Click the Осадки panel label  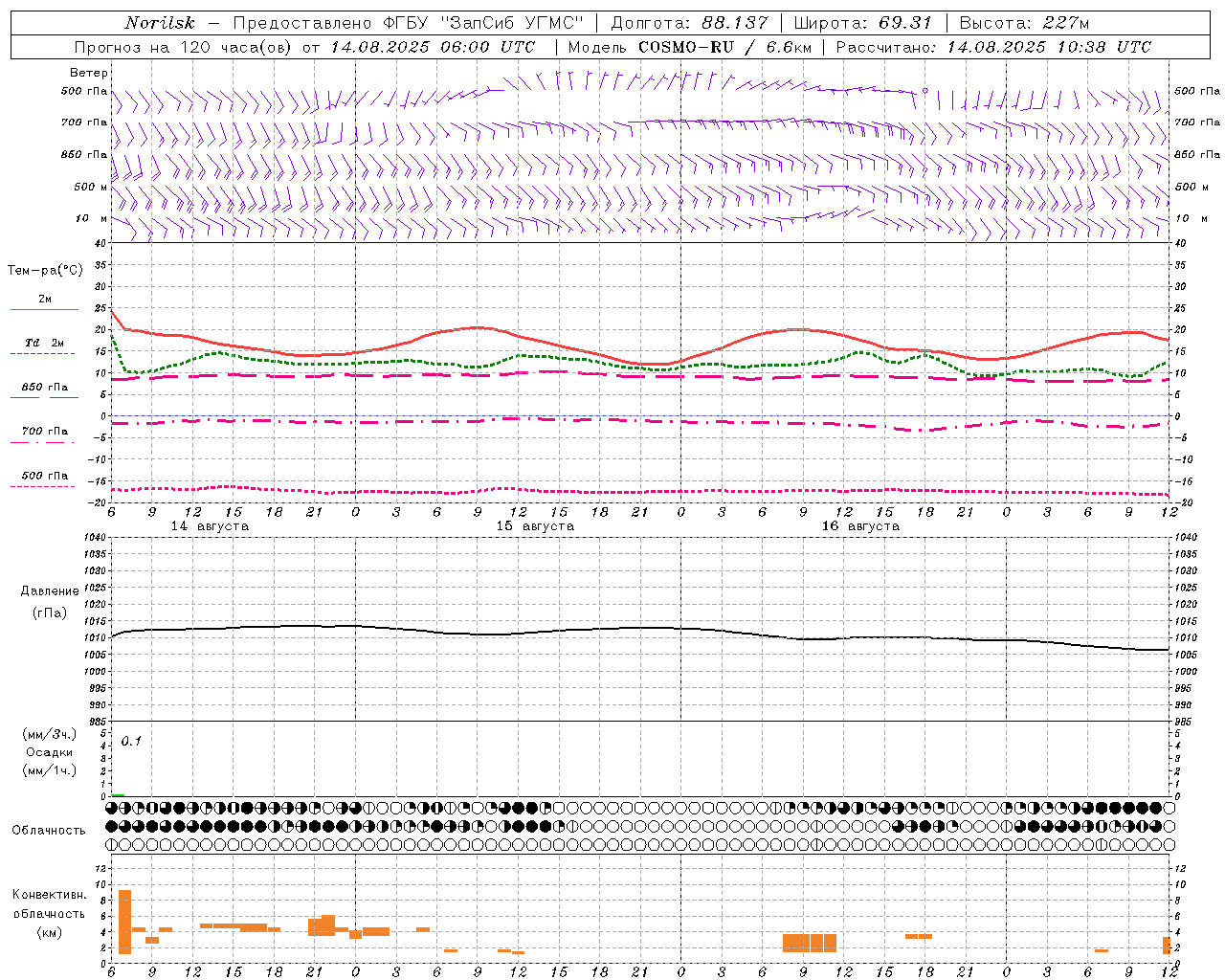click(50, 752)
